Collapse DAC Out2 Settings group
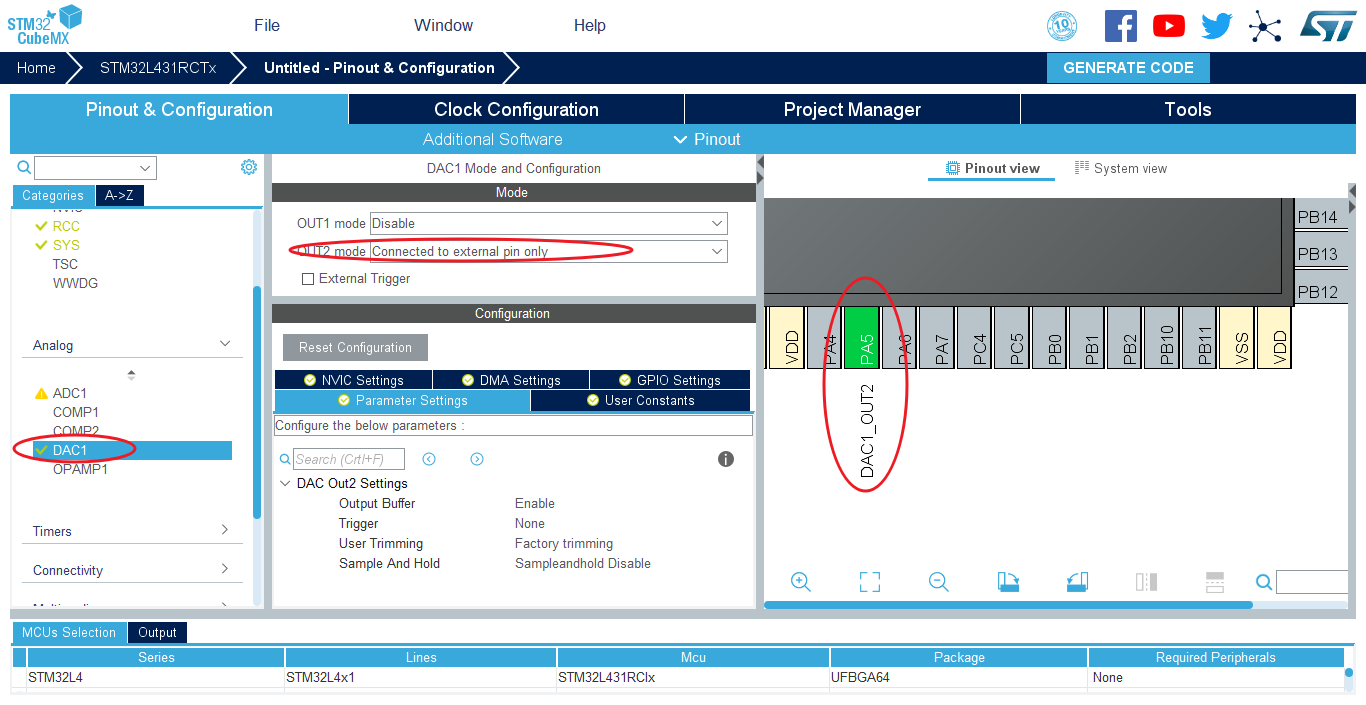Viewport: 1366px width, 705px height. tap(286, 483)
